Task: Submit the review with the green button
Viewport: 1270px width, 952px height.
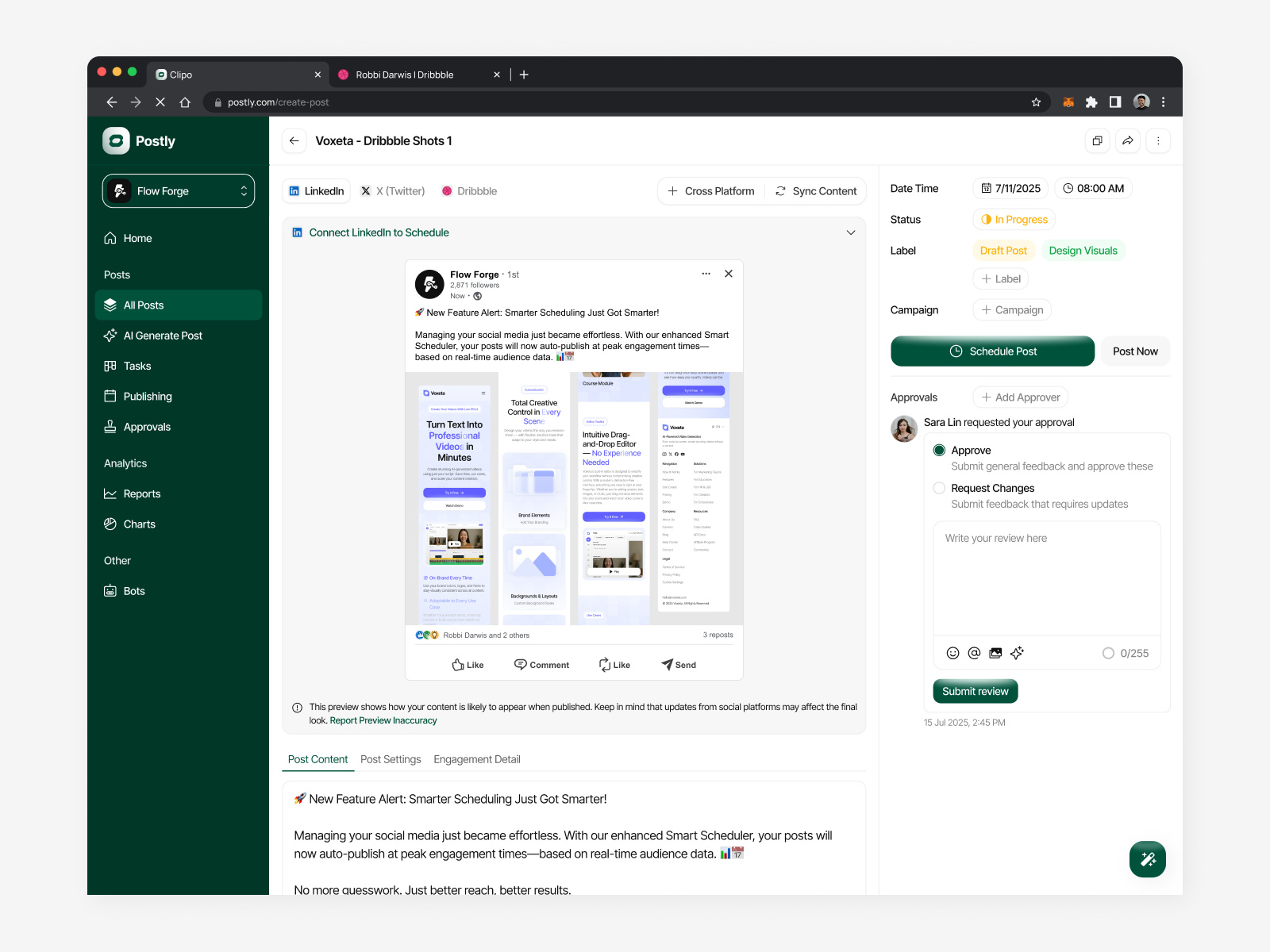Action: tap(975, 691)
